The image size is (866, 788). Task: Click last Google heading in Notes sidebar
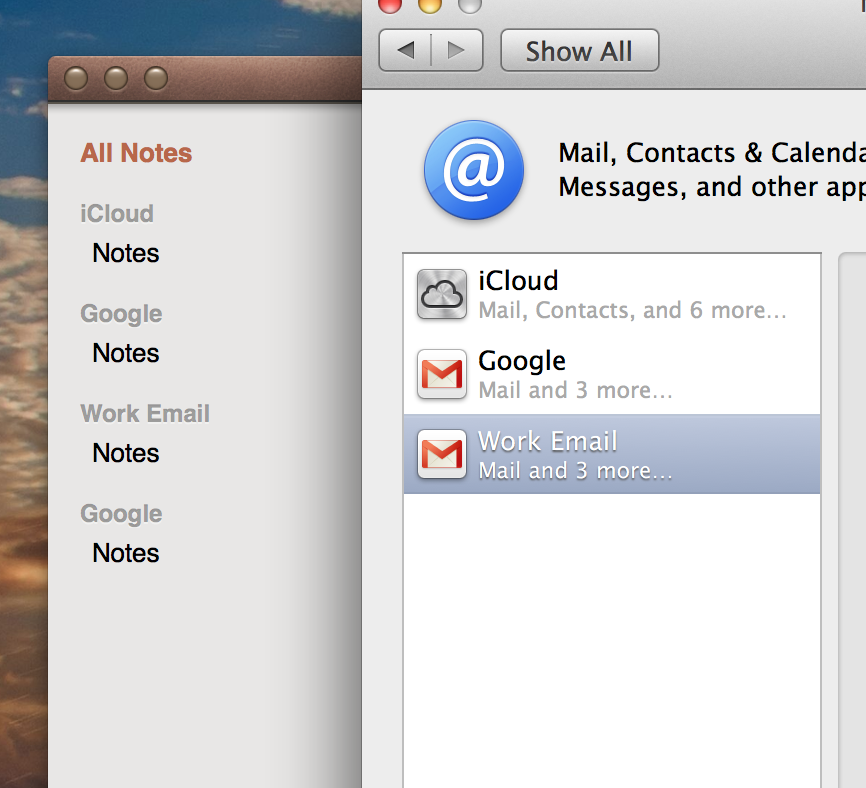pyautogui.click(x=122, y=514)
